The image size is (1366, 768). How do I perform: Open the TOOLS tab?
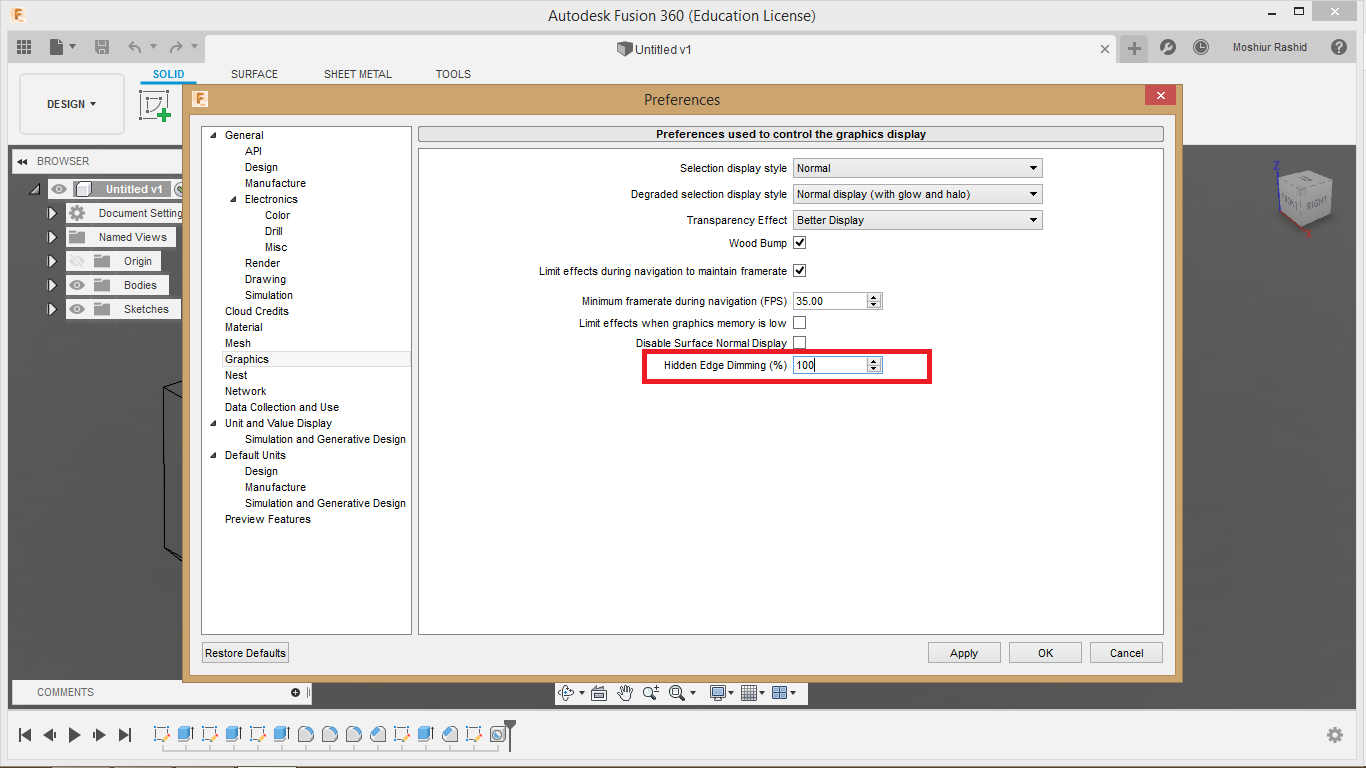453,74
